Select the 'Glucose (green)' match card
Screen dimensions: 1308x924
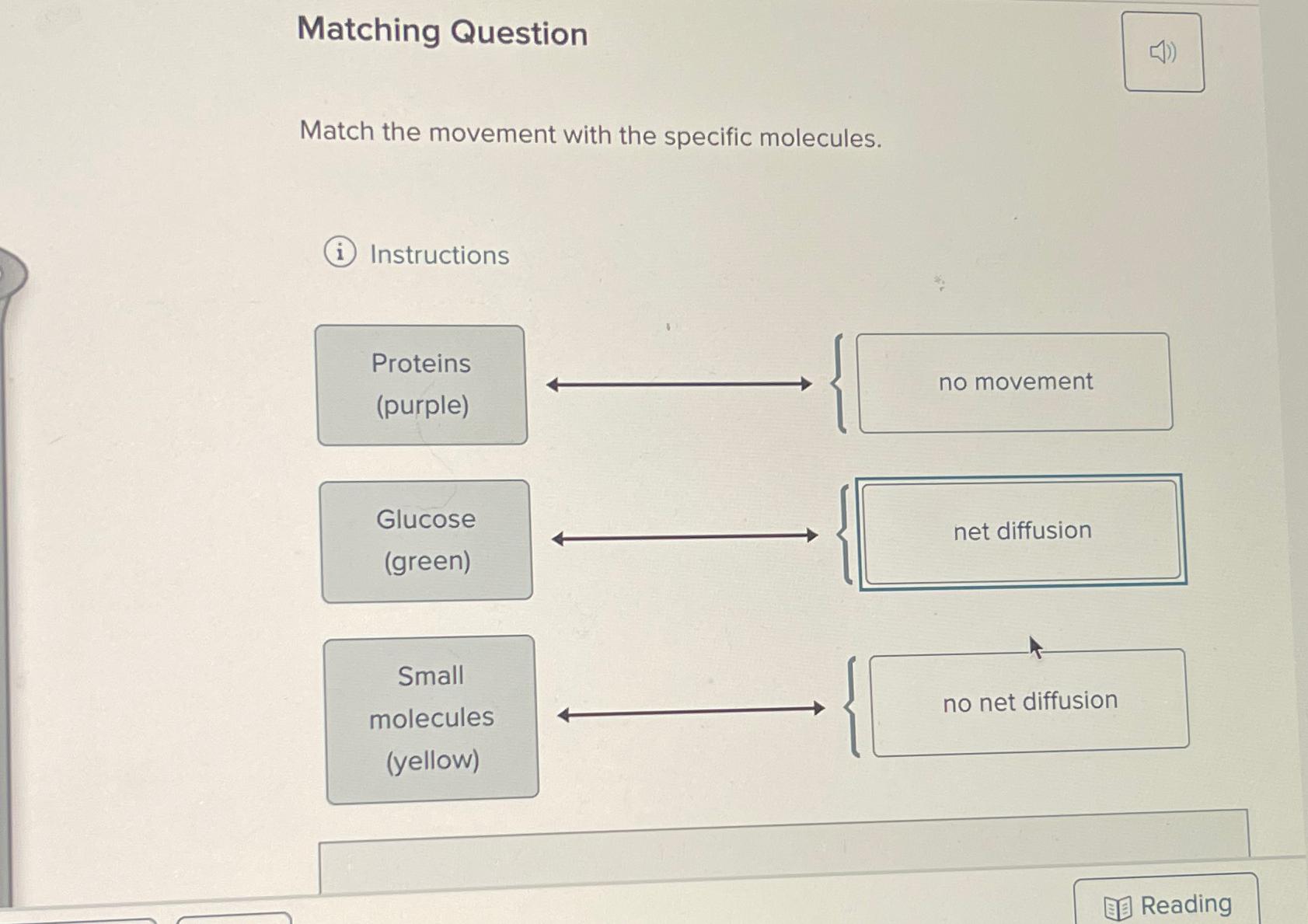(x=425, y=540)
